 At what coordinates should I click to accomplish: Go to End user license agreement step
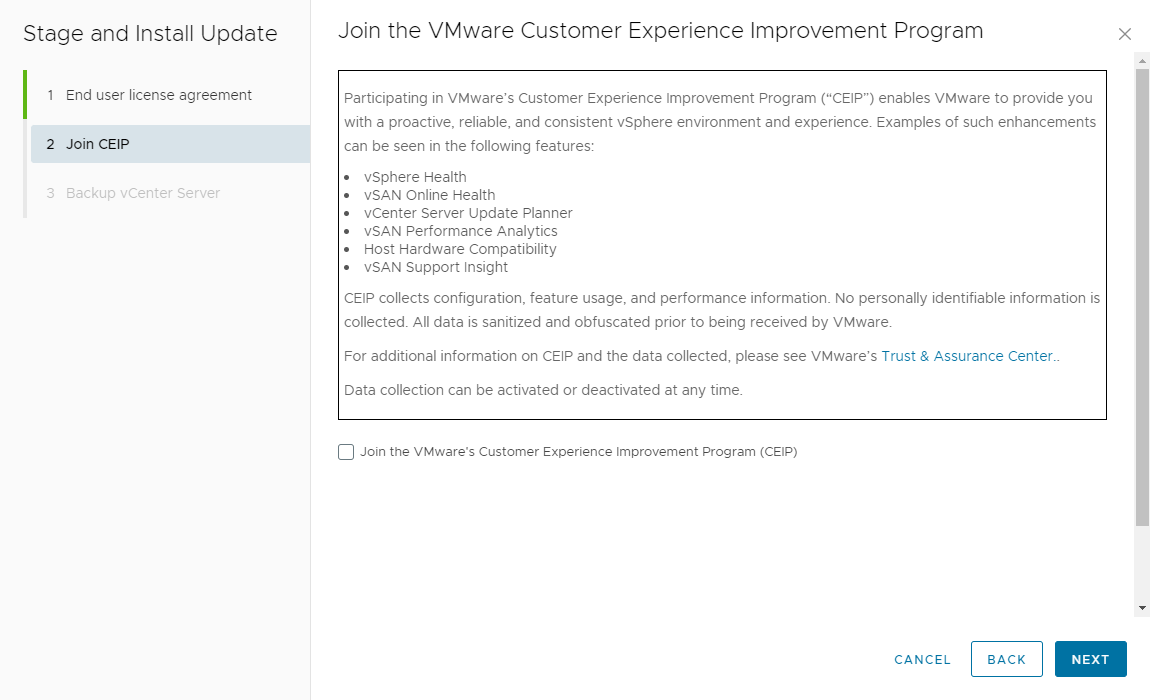tap(158, 95)
